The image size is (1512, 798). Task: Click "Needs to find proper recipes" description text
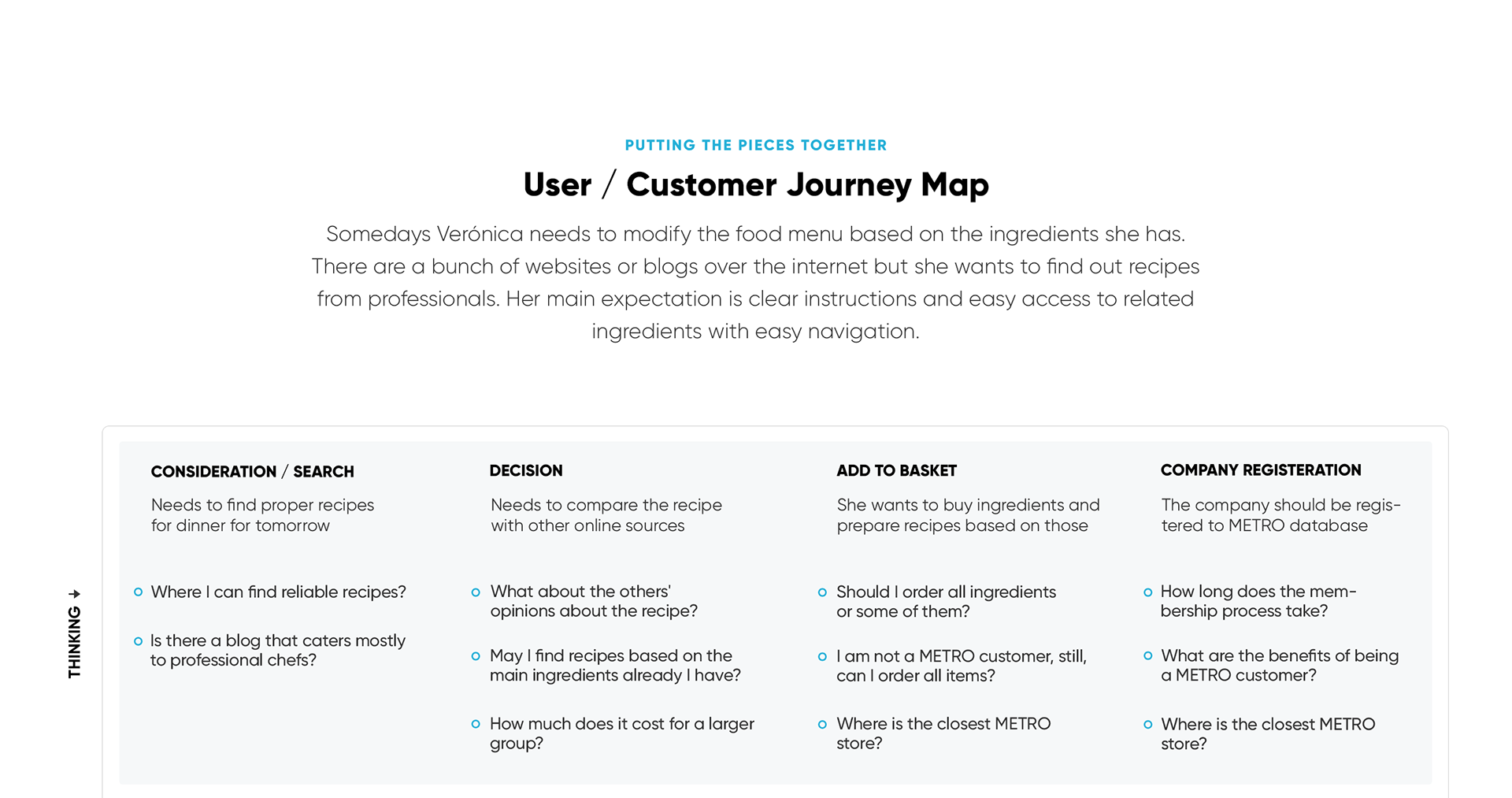click(x=262, y=505)
